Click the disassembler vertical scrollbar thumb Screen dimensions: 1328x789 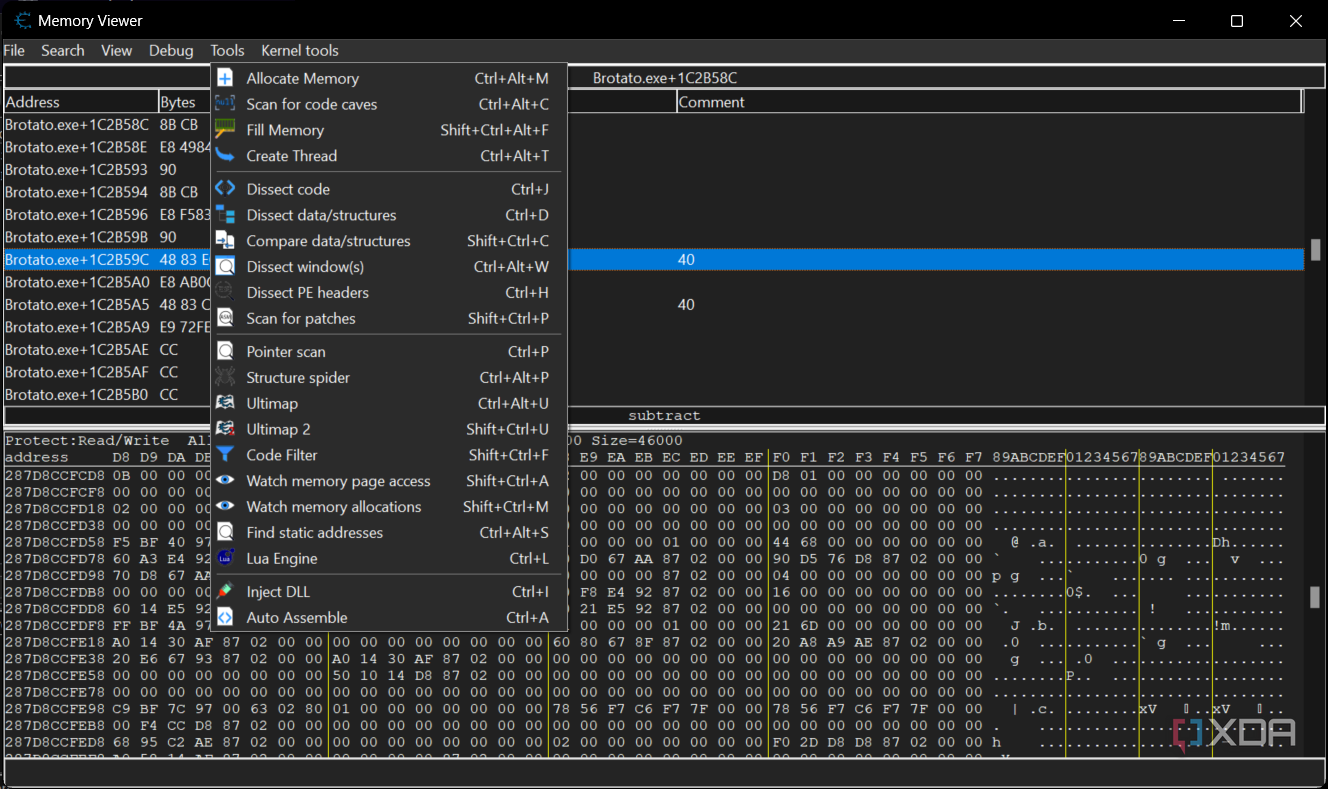[x=1315, y=249]
